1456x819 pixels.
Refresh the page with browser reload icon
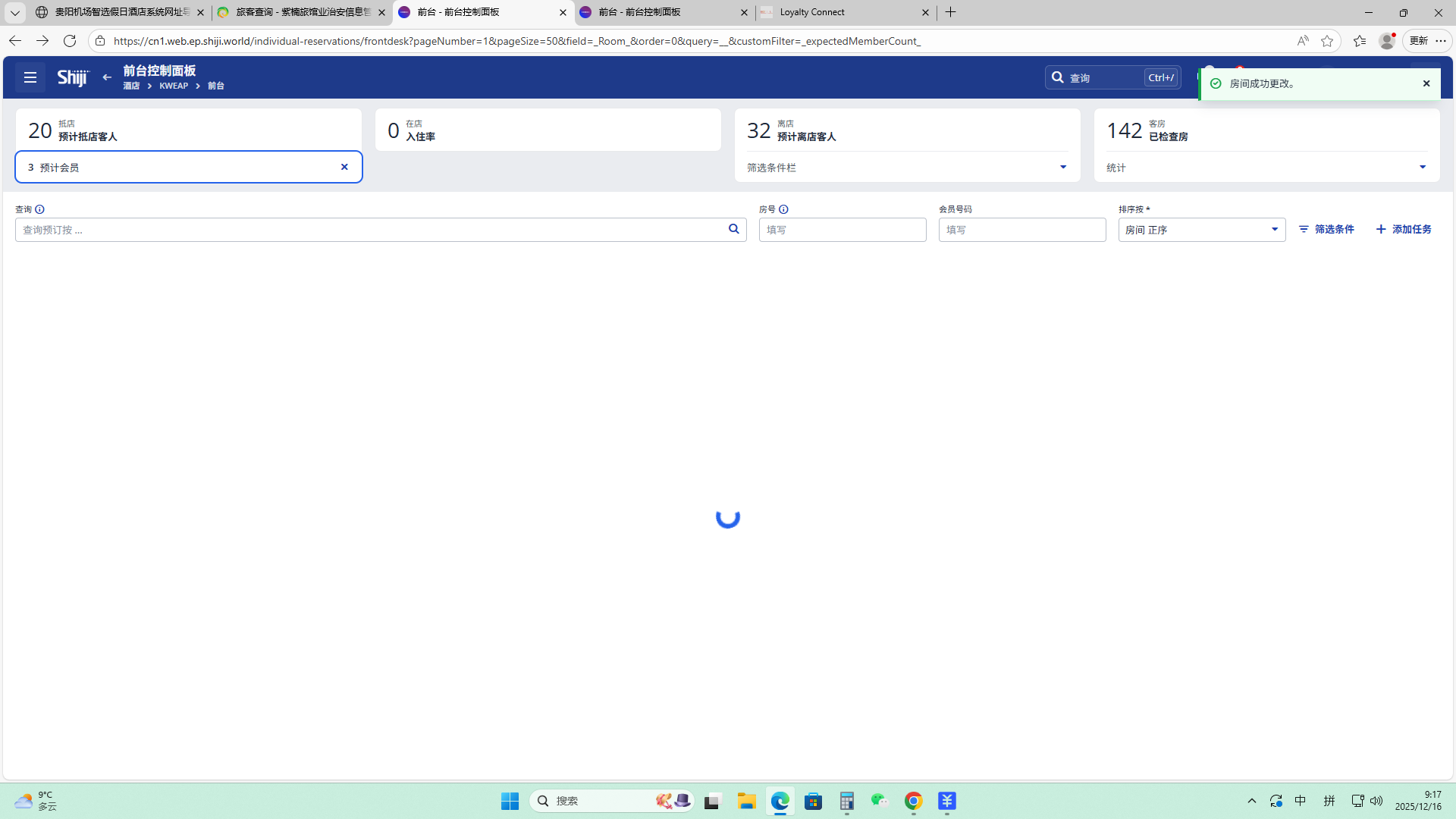click(70, 41)
